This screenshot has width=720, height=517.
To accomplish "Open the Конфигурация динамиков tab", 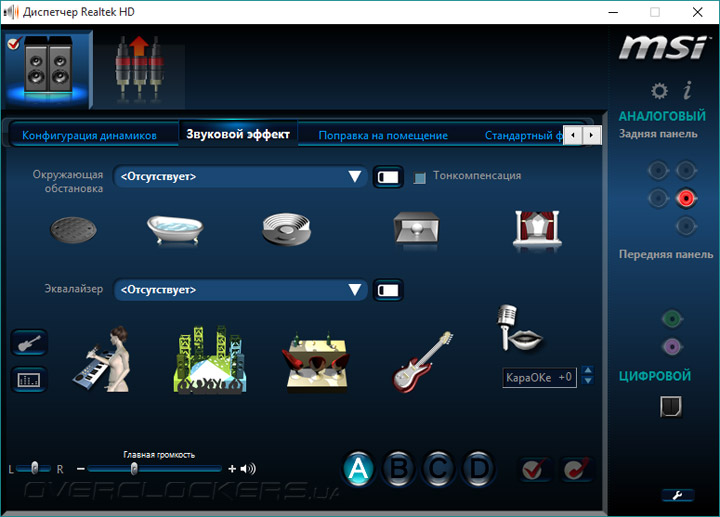I will click(90, 135).
